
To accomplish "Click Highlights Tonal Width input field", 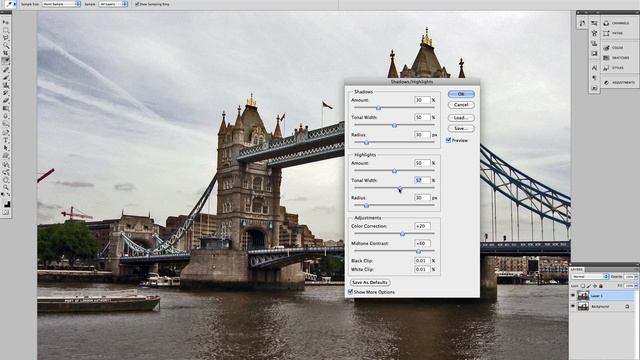I will (422, 180).
